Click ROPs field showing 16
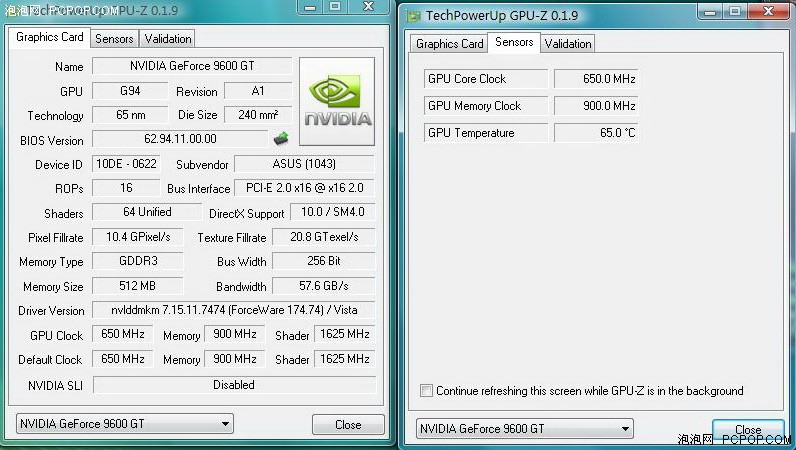The height and width of the screenshot is (450, 796). pyautogui.click(x=126, y=188)
